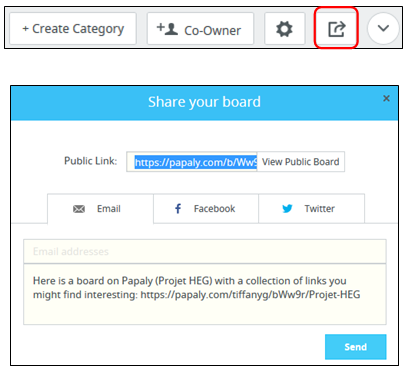Image resolution: width=408 pixels, height=373 pixels.
Task: Switch to the Facebook tab
Action: (x=206, y=209)
